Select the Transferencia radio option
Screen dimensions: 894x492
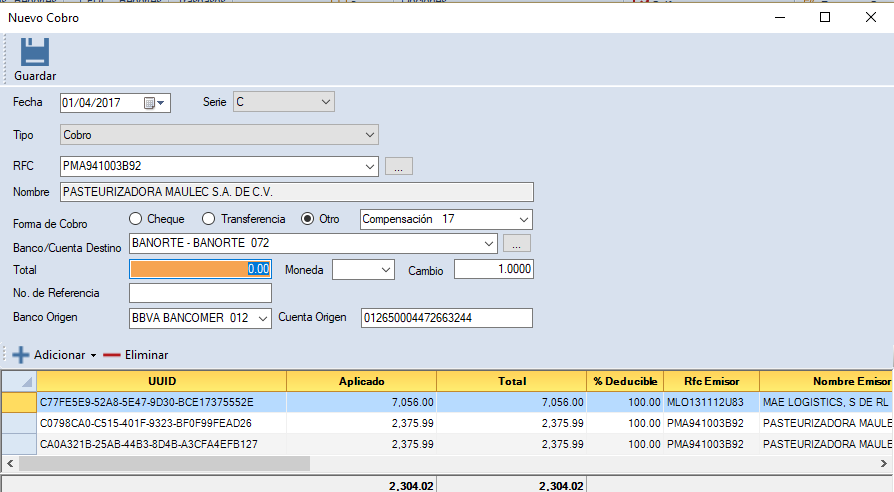tap(209, 219)
